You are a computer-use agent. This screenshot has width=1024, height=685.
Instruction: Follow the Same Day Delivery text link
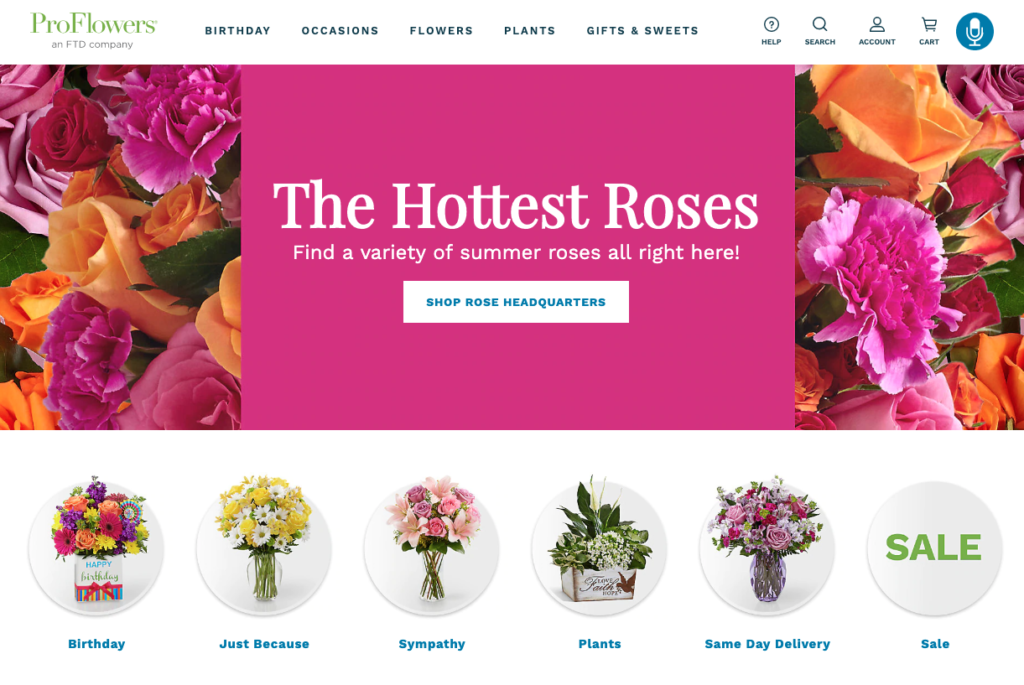coord(767,644)
